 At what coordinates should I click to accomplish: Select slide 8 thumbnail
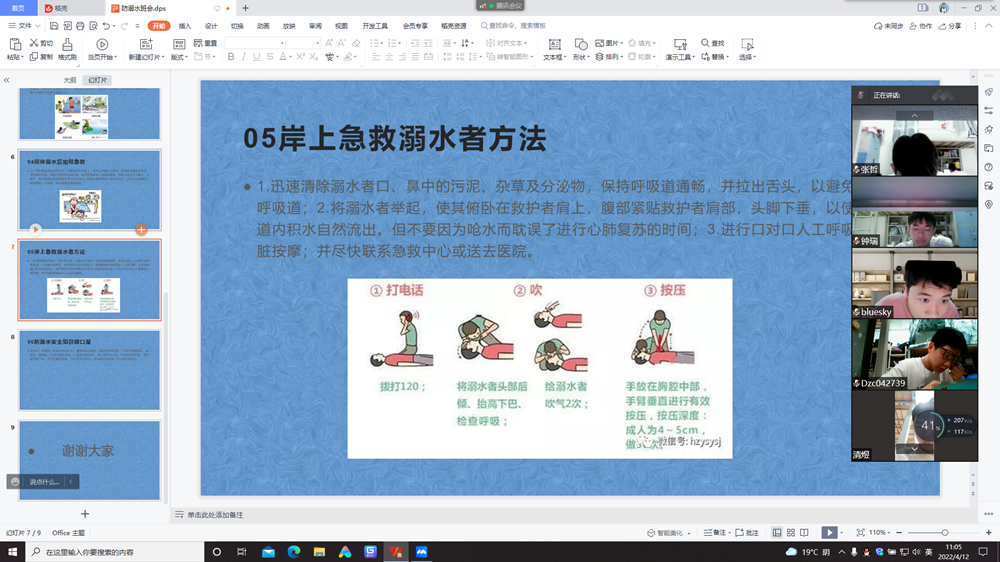89,370
